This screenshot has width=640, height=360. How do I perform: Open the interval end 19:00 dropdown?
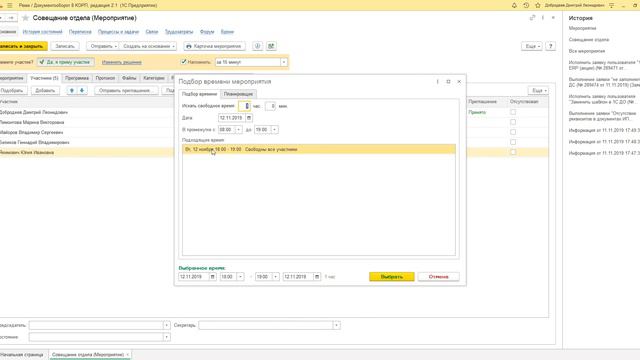tap(275, 129)
